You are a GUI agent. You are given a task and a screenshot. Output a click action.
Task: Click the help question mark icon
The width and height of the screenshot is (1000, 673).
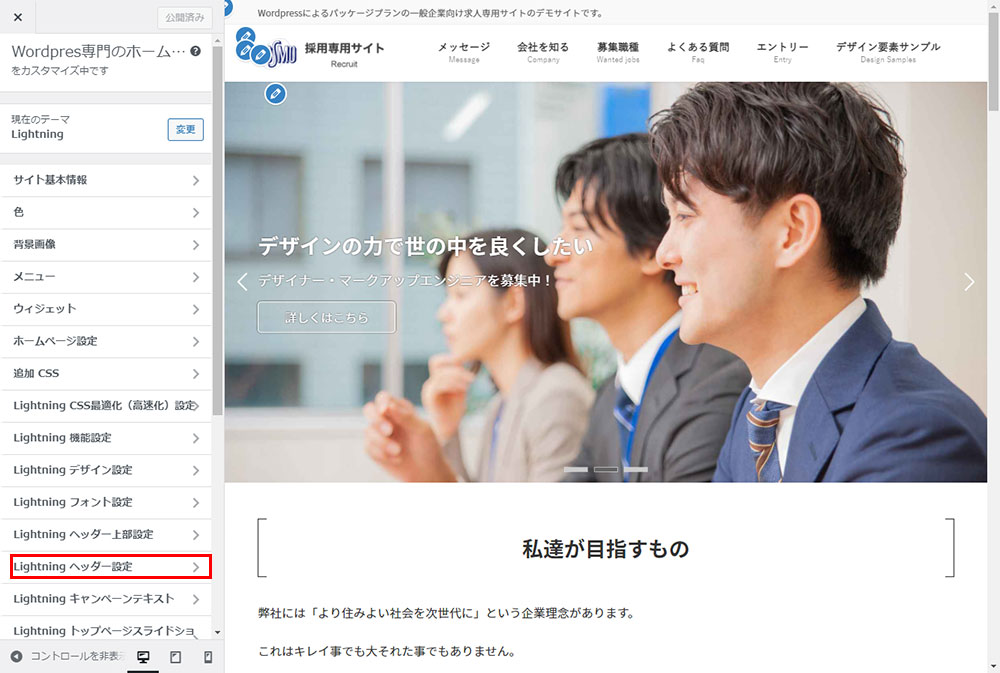pos(195,51)
